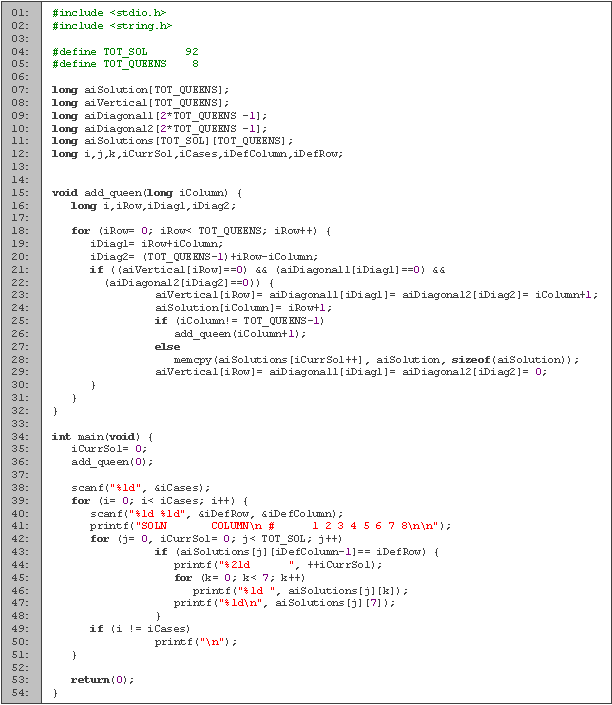Click 'long aiVertical[TOT_QUEENS];' declaration

point(140,103)
